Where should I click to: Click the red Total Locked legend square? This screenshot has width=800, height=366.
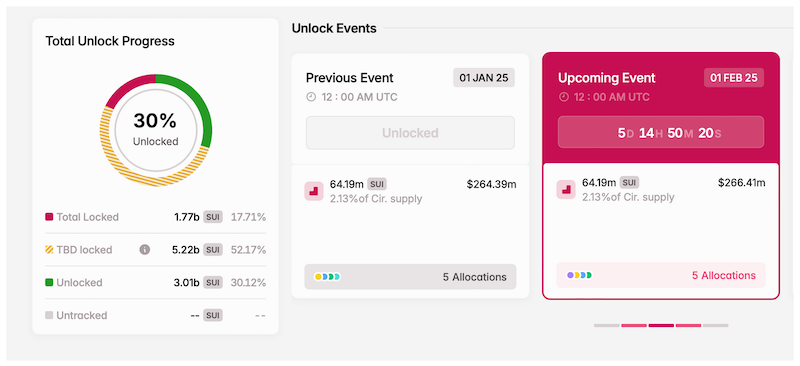[49, 217]
